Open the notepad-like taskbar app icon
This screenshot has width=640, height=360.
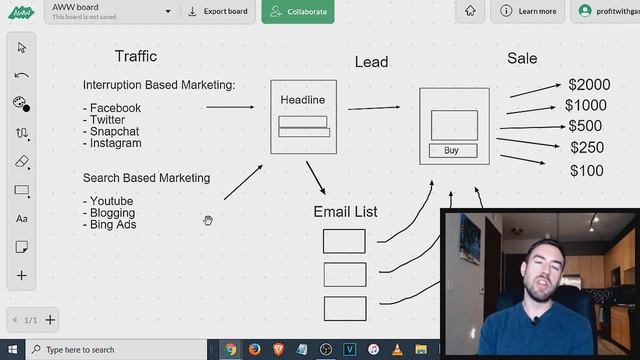point(302,350)
